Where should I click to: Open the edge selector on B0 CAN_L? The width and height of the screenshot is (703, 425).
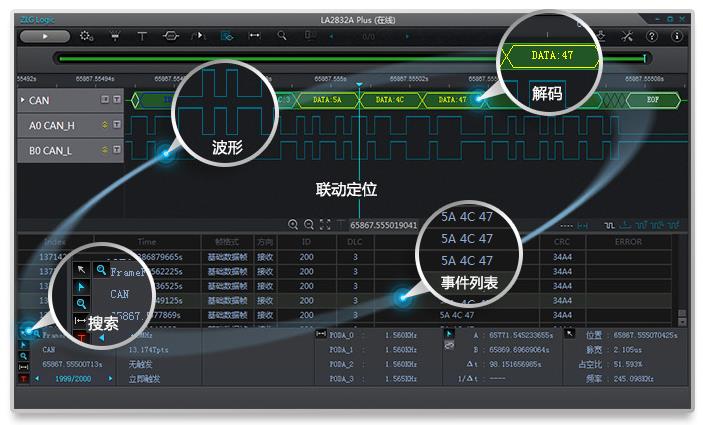click(104, 151)
